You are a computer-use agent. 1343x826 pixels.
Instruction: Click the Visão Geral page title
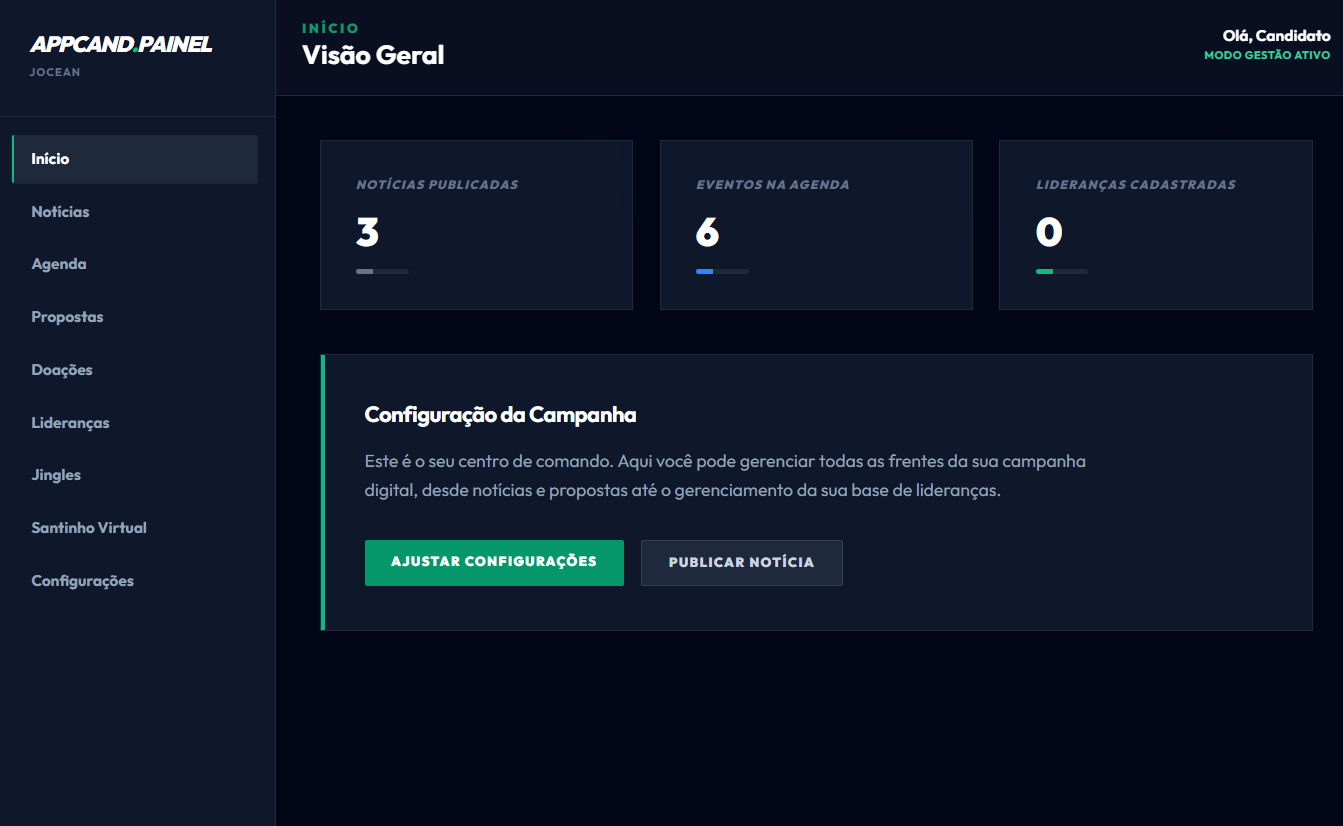tap(373, 55)
